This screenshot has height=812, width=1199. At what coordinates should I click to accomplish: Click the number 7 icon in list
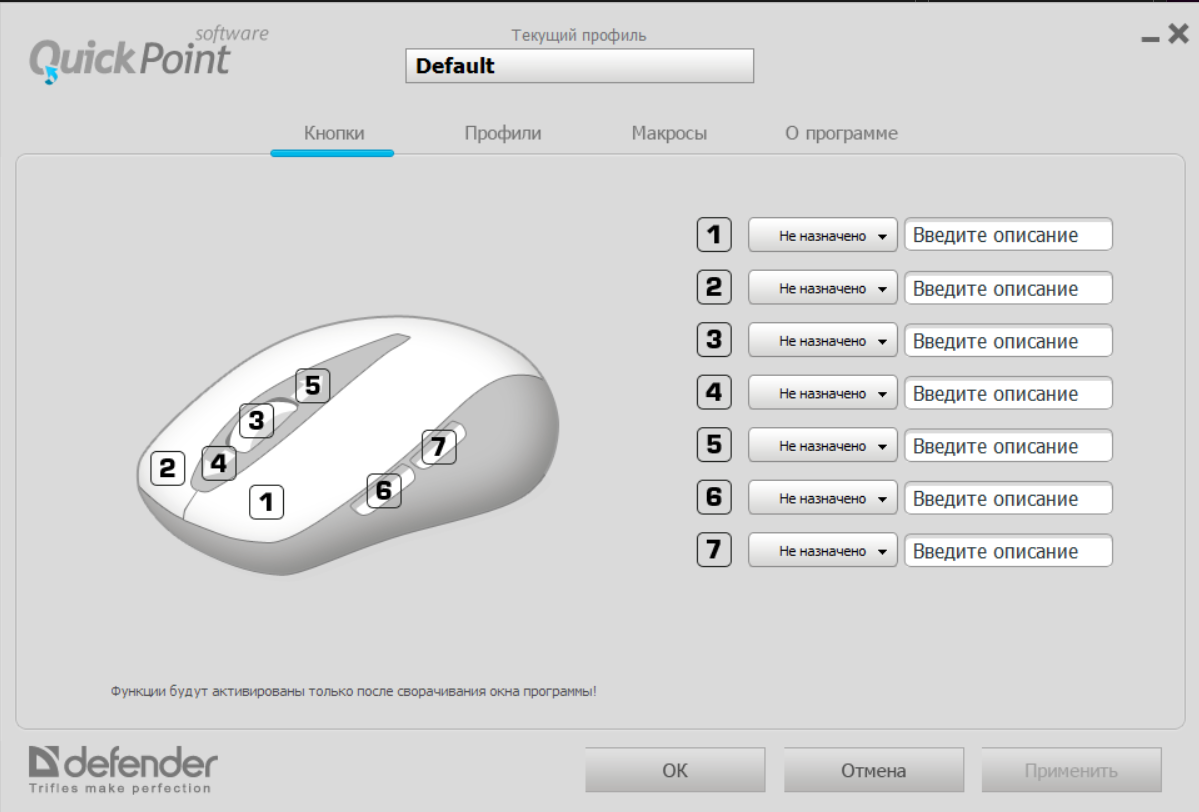[x=714, y=550]
